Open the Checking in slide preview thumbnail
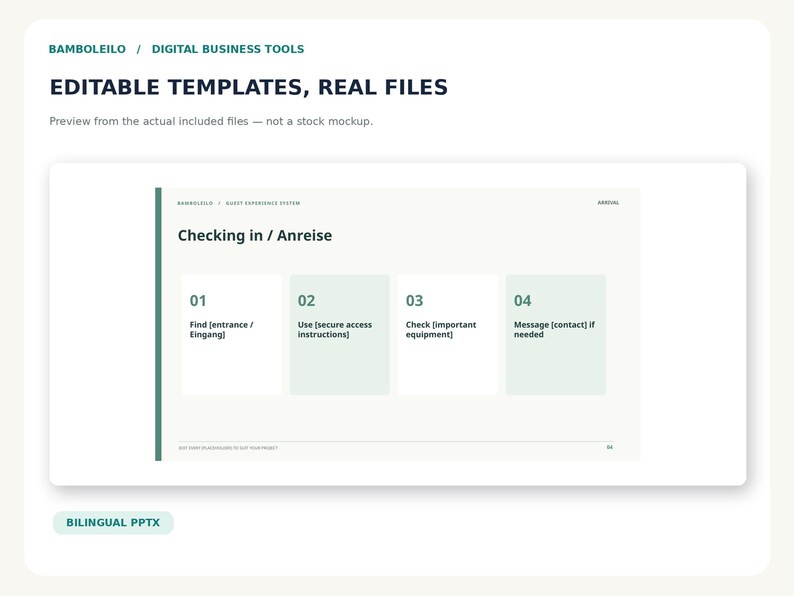 coord(398,324)
